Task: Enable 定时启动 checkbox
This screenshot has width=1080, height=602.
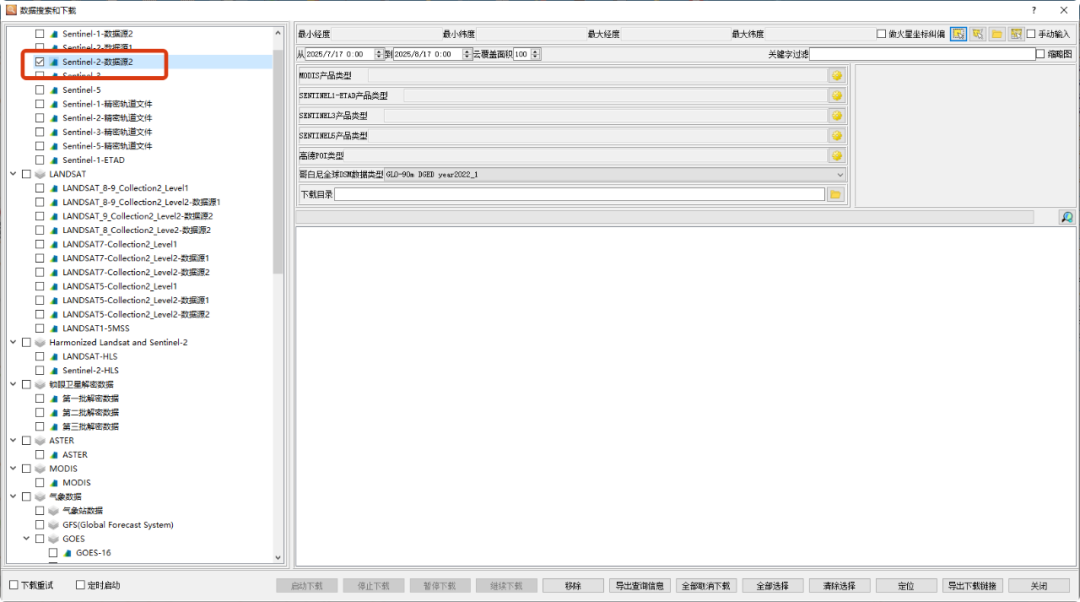Action: (80, 585)
